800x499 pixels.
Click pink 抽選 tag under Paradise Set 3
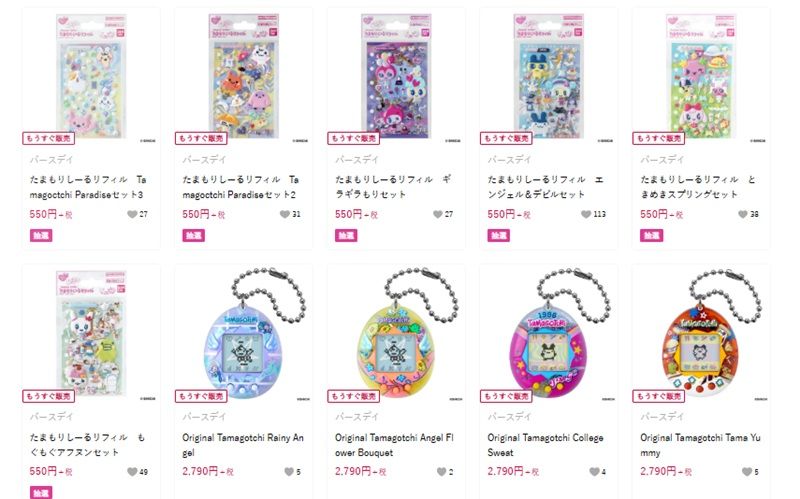tap(41, 235)
